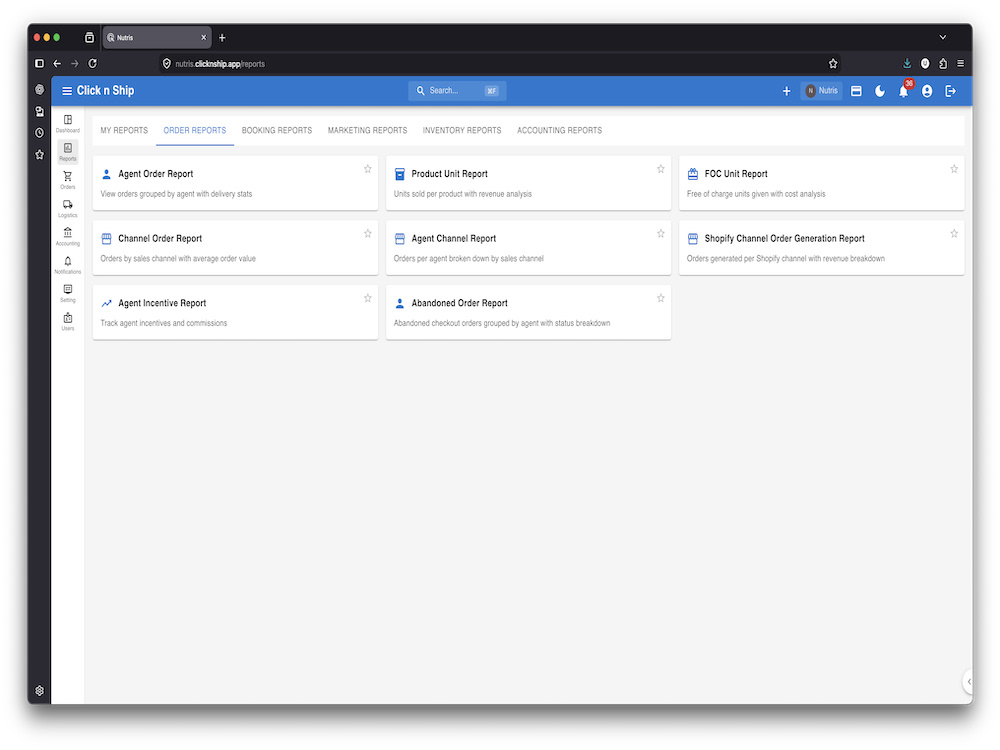Viewport: 1000px width, 750px height.
Task: Open Abandoned Order Report card
Action: click(528, 312)
